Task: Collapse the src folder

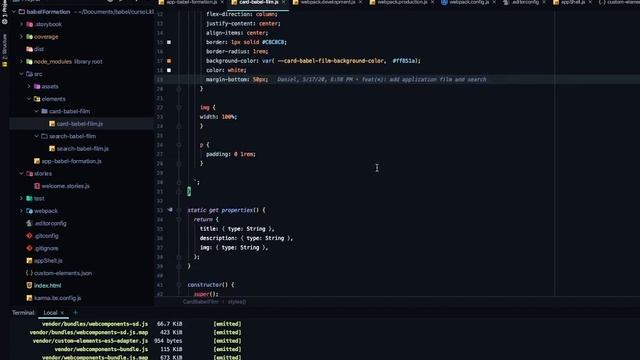Action: pyautogui.click(x=21, y=74)
